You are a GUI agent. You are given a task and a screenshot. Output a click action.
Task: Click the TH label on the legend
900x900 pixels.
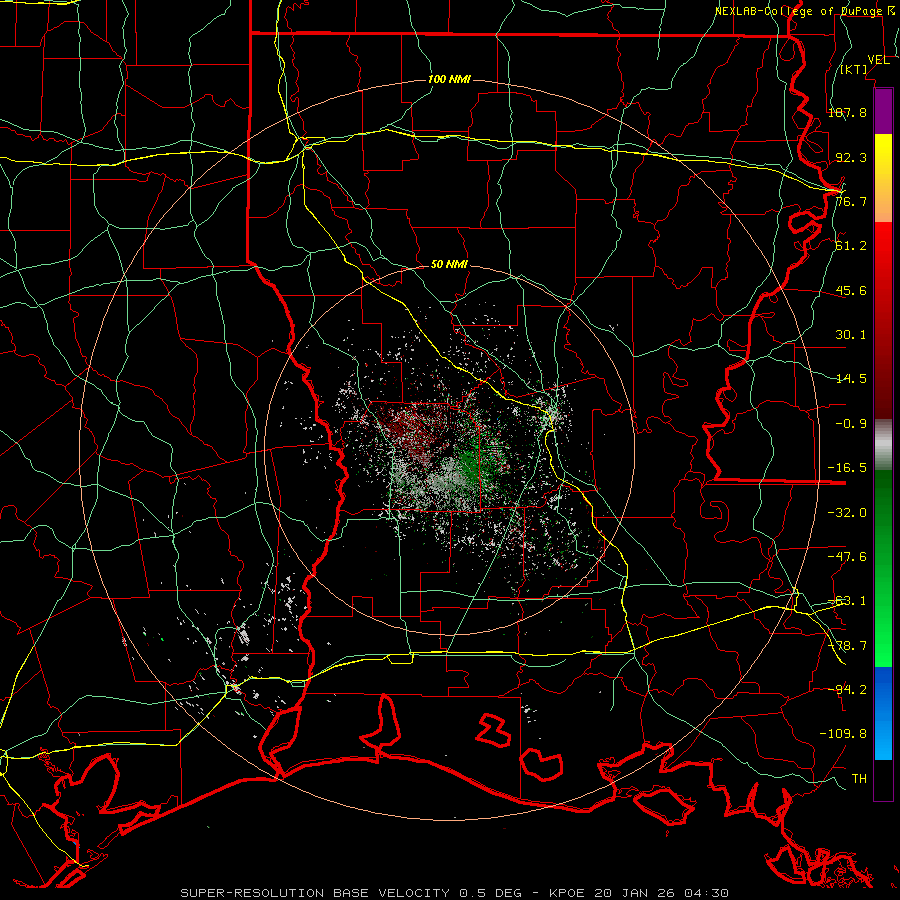click(x=859, y=779)
